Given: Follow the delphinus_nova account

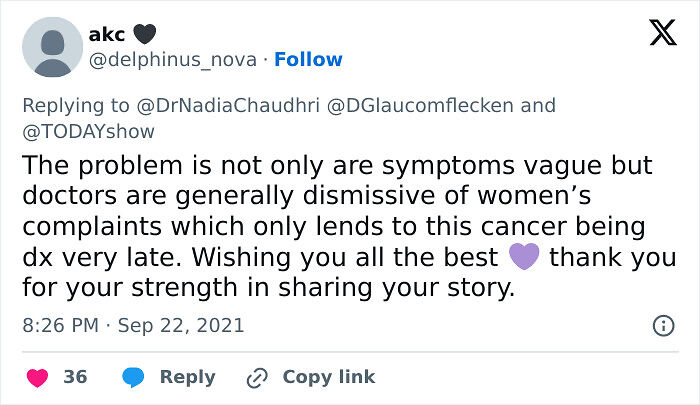Looking at the screenshot, I should pyautogui.click(x=308, y=60).
